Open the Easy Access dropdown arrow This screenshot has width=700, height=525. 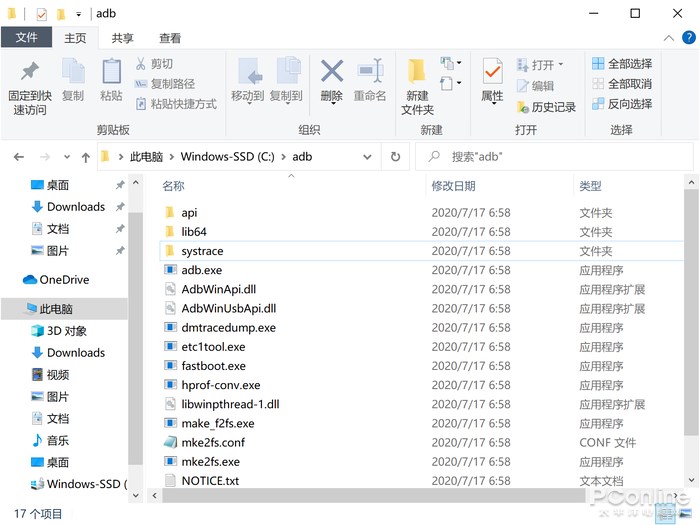pos(459,83)
